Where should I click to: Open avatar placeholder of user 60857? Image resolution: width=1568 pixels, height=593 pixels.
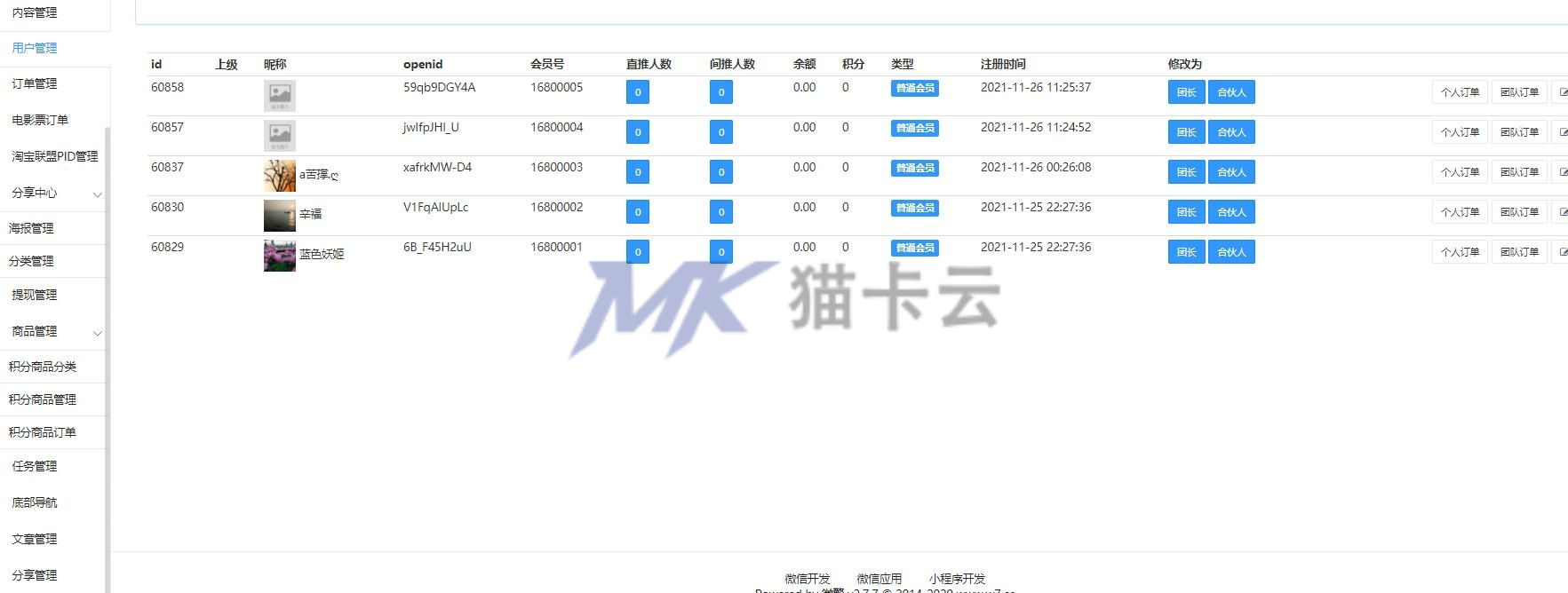280,136
